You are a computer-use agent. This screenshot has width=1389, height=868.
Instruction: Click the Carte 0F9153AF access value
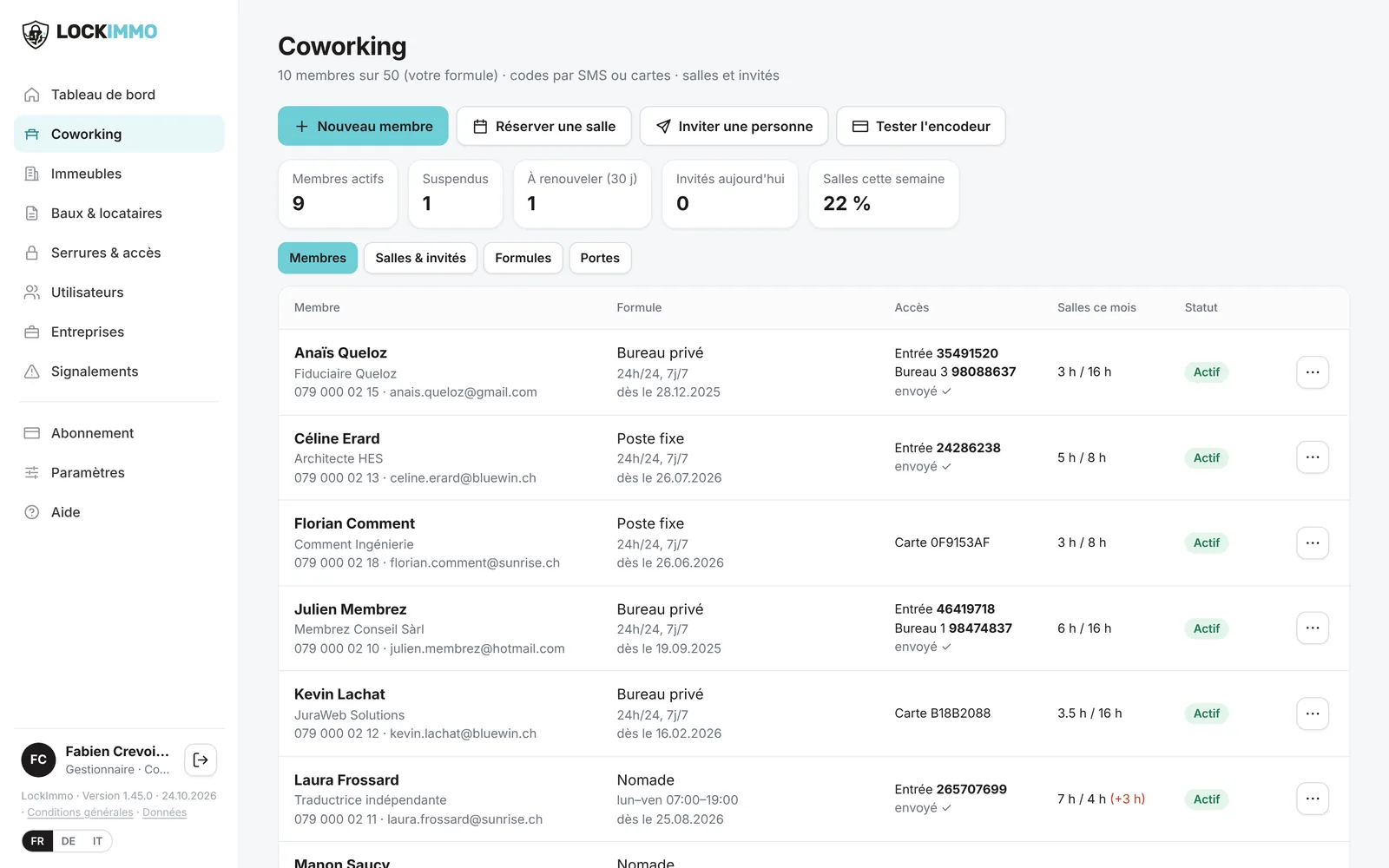point(942,542)
